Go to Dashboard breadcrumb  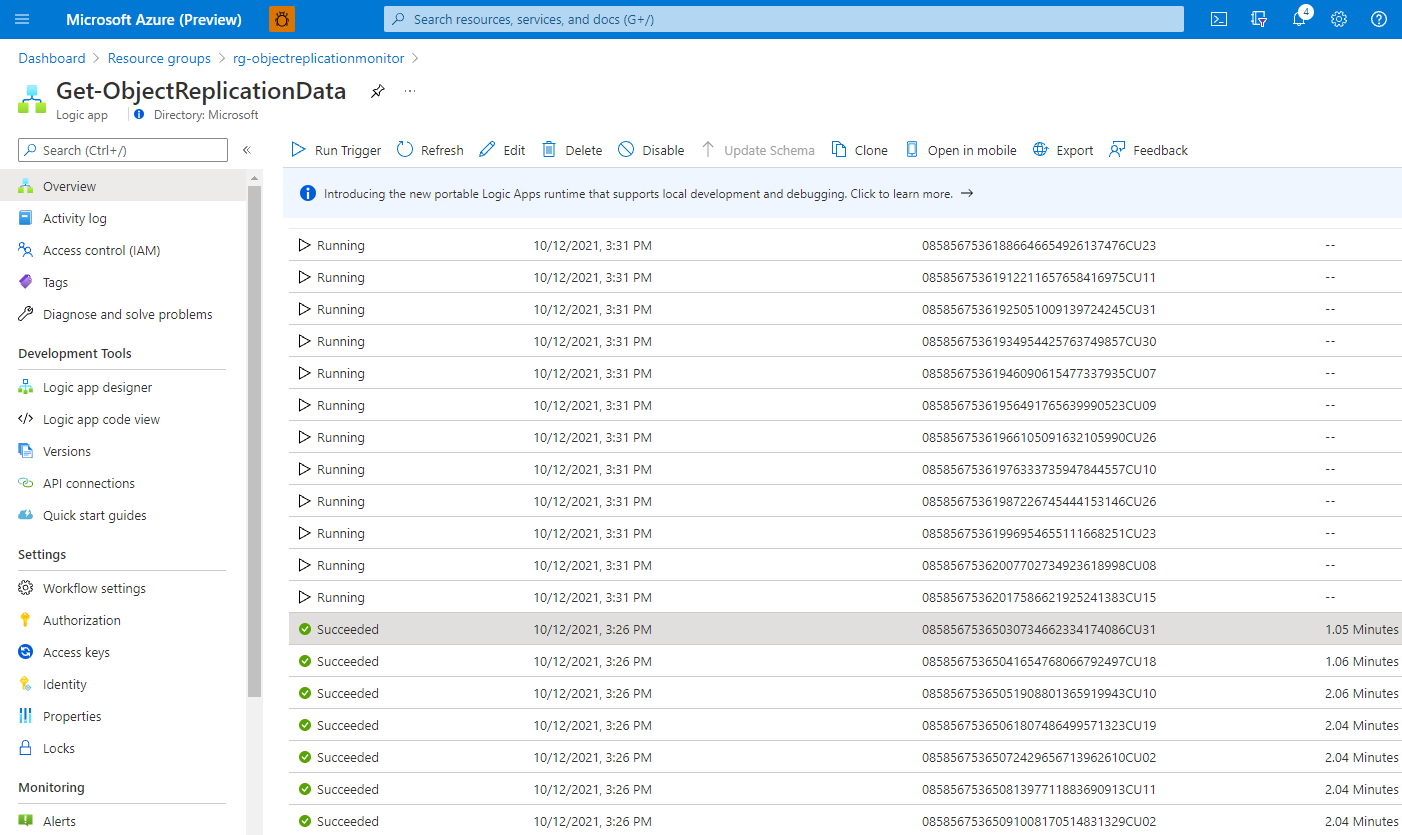coord(52,58)
